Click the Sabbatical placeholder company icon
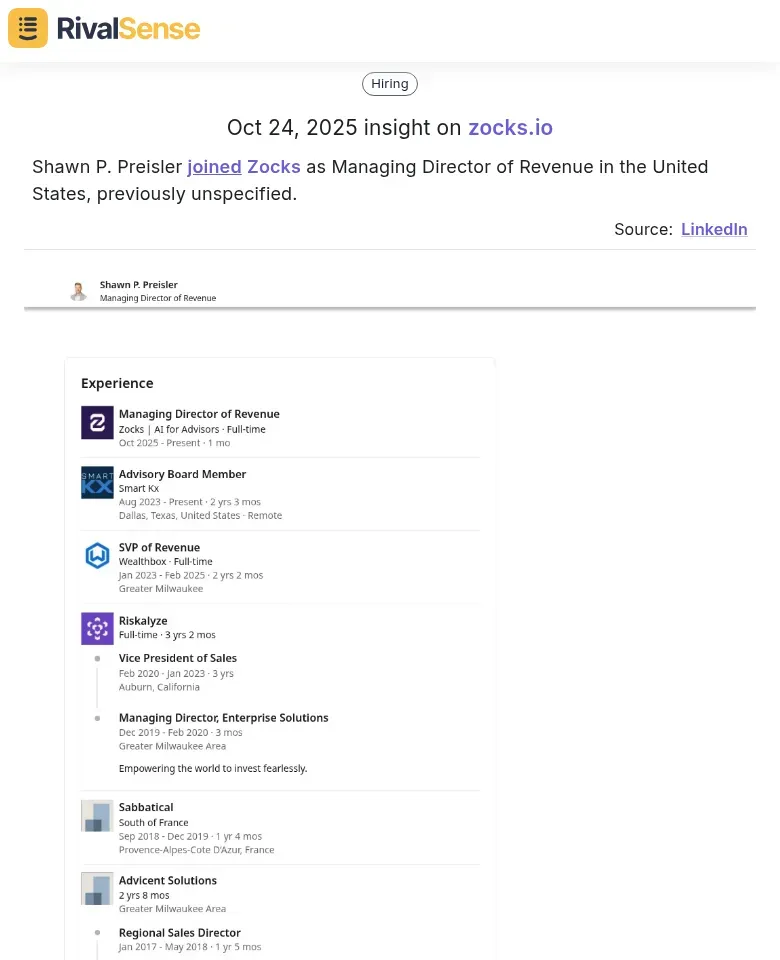The width and height of the screenshot is (780, 960). pos(97,815)
